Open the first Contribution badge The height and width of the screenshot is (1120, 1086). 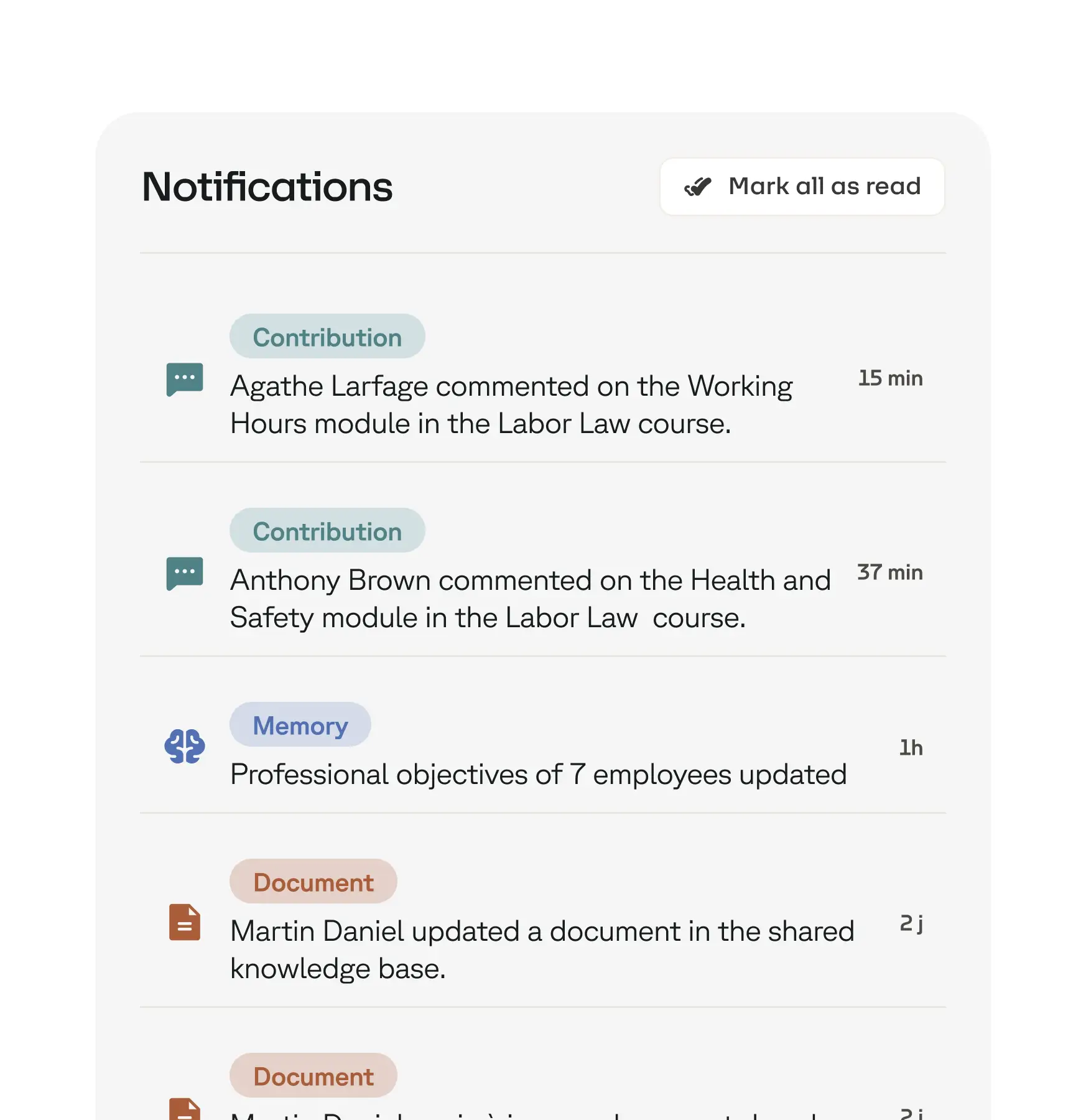327,337
